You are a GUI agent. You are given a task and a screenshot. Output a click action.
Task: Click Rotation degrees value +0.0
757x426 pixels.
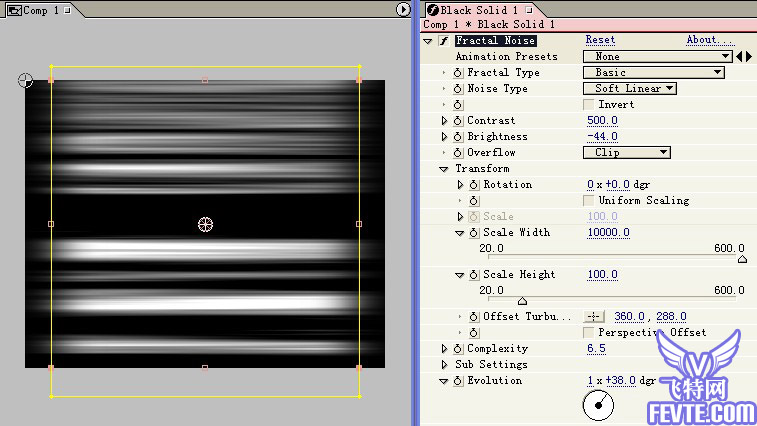(x=617, y=185)
